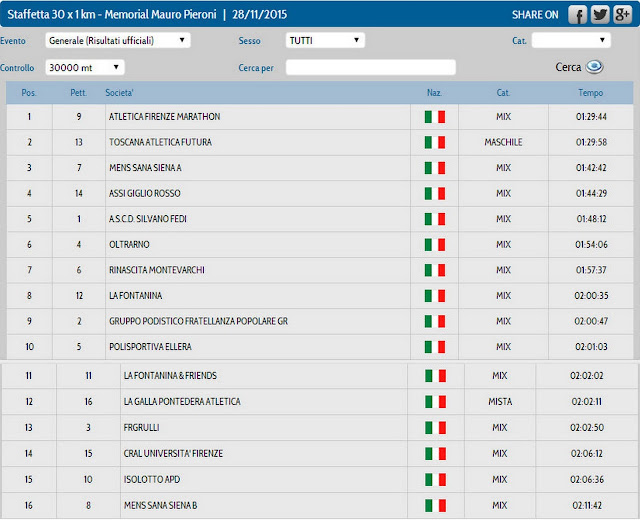640x520 pixels.
Task: Share results on Facebook
Action: click(578, 15)
